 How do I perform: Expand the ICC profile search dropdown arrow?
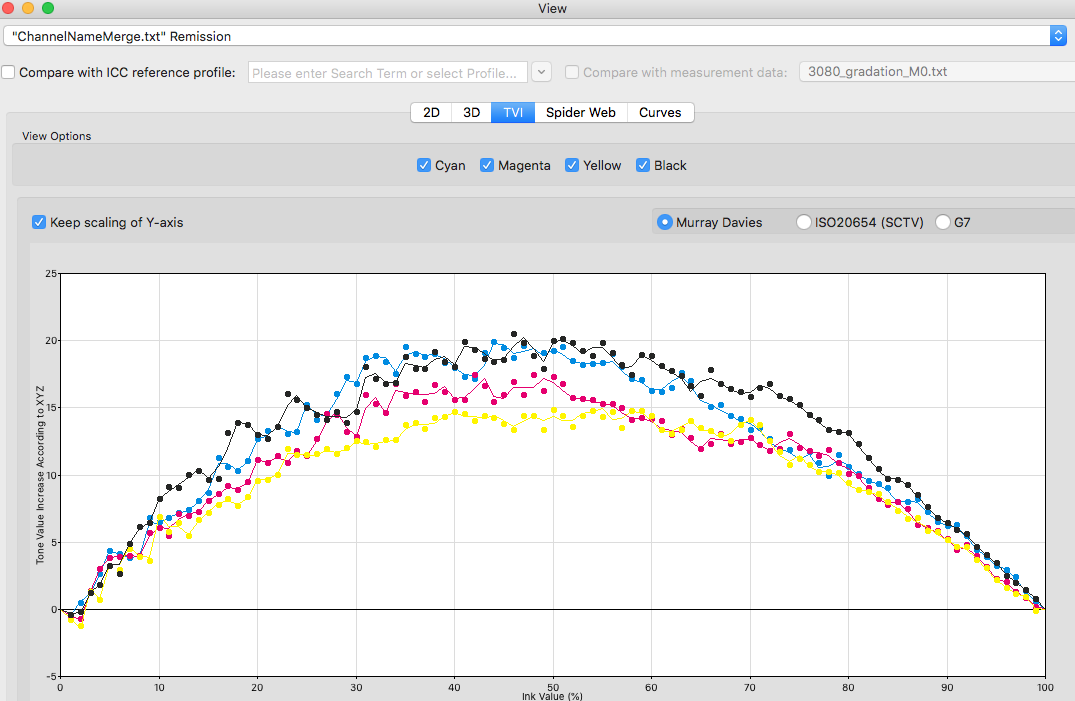[541, 72]
